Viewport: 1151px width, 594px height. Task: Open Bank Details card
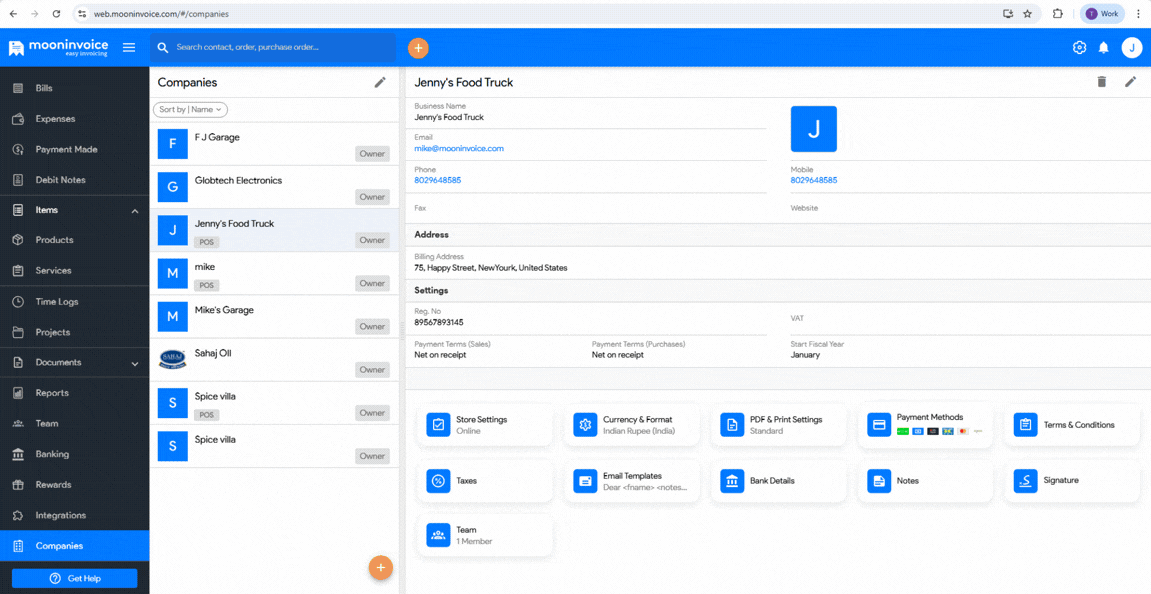[x=778, y=481]
